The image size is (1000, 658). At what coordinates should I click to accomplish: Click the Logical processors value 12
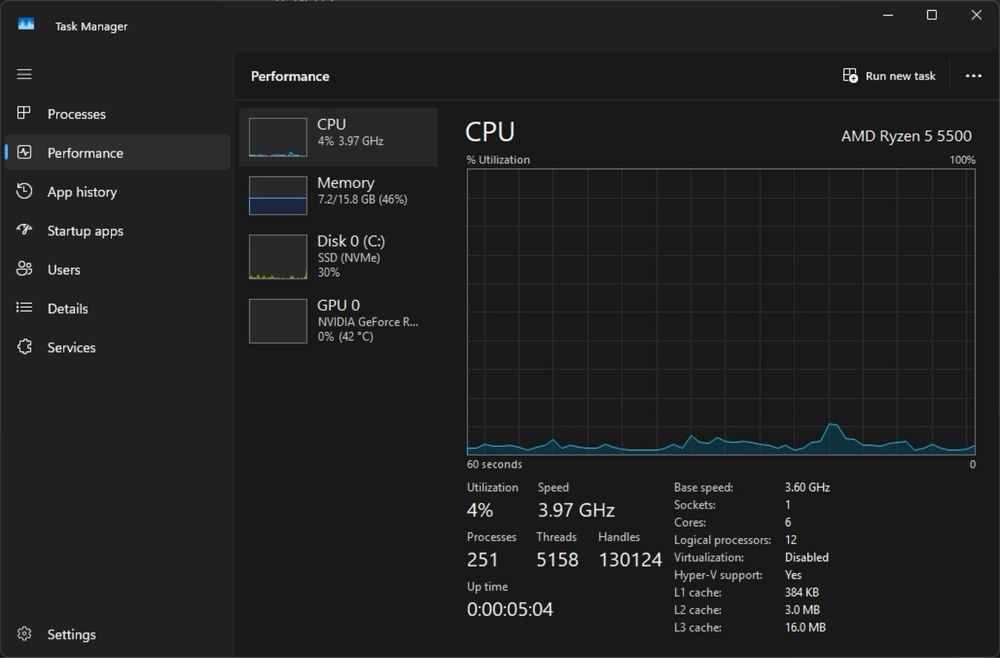tap(791, 540)
